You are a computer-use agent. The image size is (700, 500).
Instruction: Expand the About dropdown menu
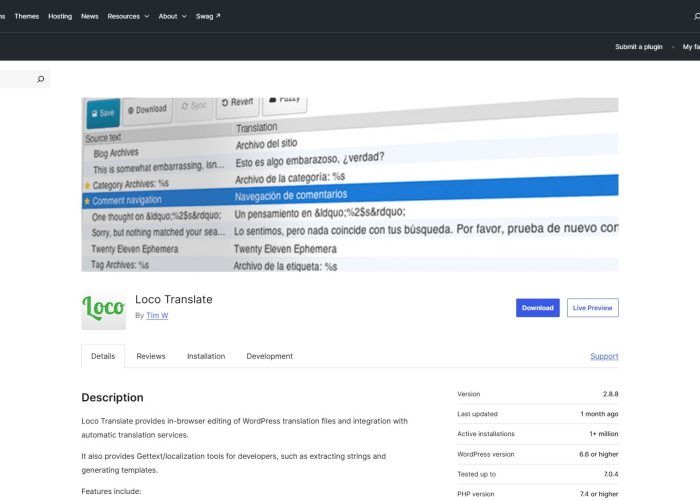pyautogui.click(x=172, y=16)
